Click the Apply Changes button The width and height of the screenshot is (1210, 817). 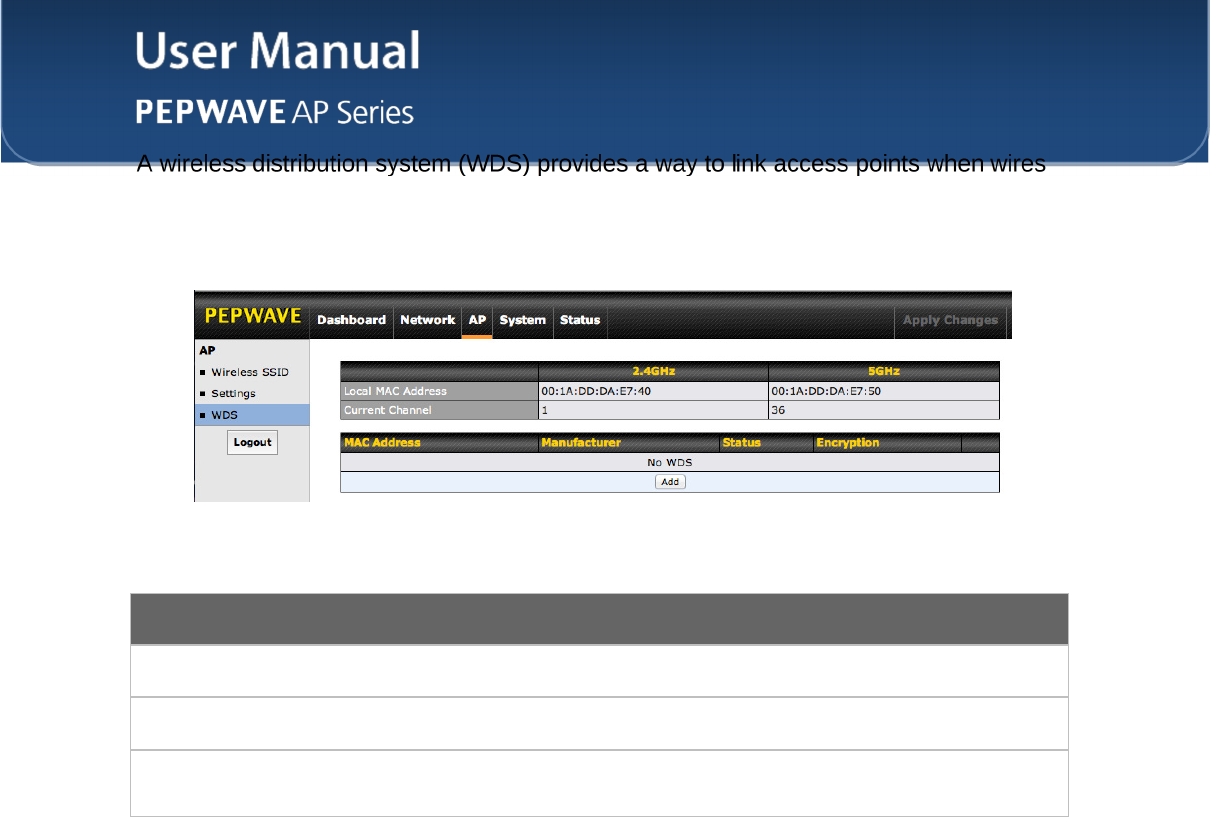[x=950, y=320]
